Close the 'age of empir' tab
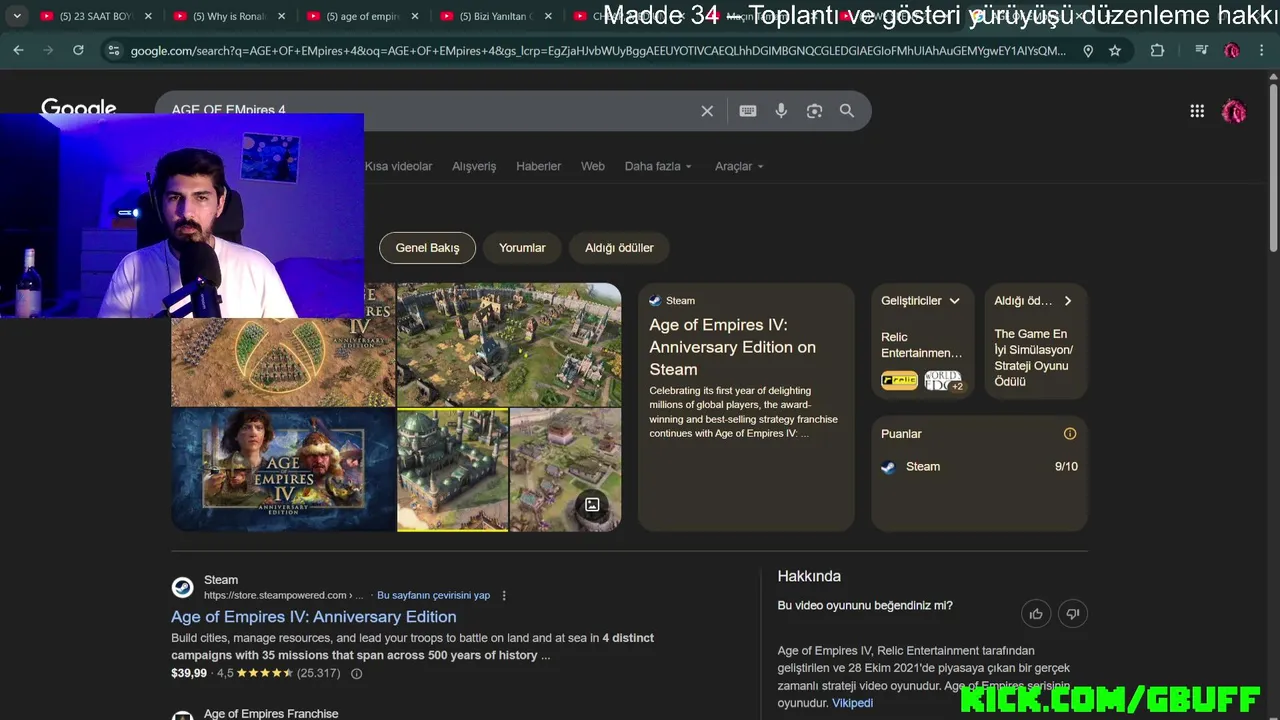This screenshot has width=1280, height=720. click(414, 16)
